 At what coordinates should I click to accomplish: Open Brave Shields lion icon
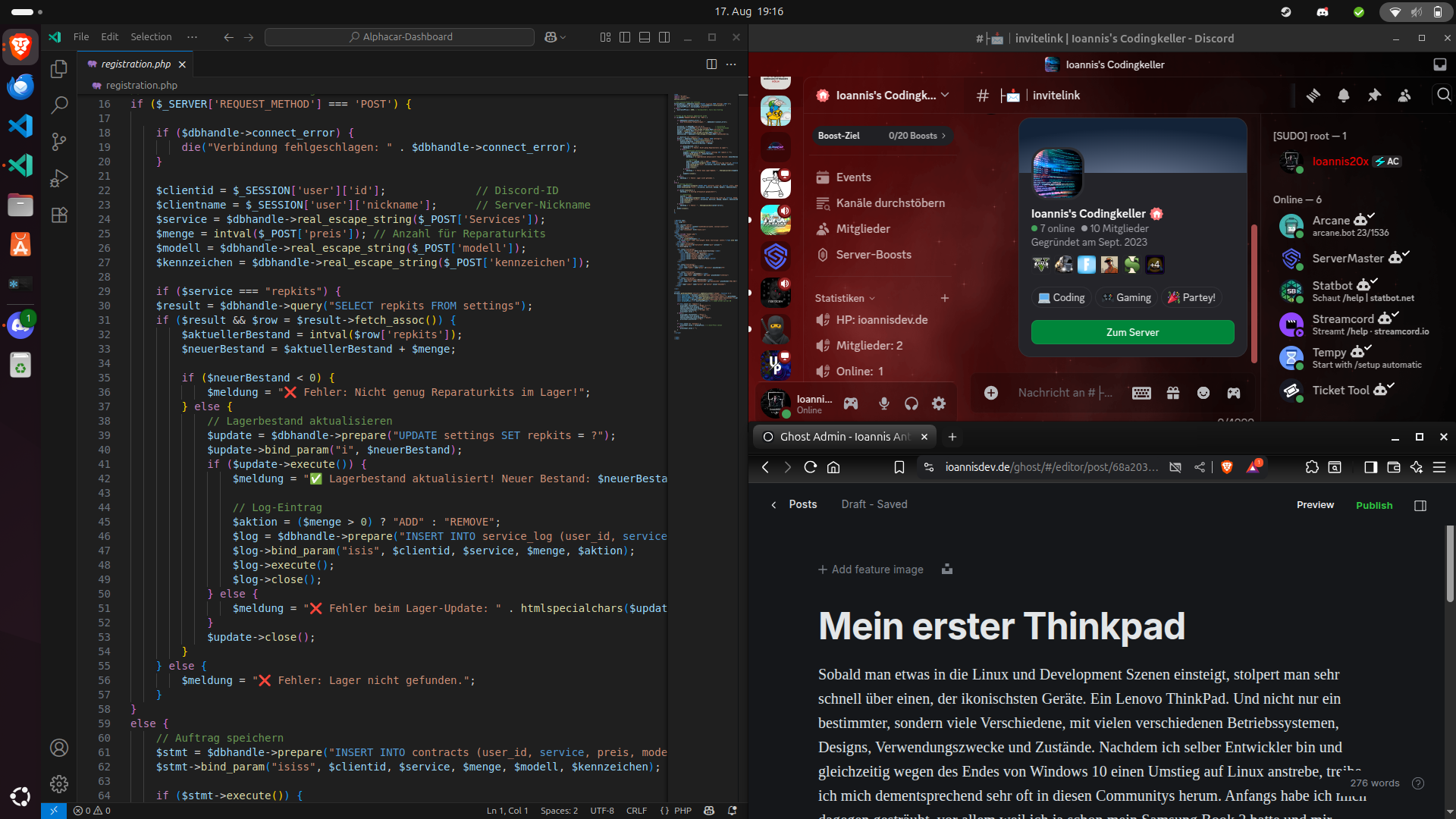pyautogui.click(x=1227, y=467)
